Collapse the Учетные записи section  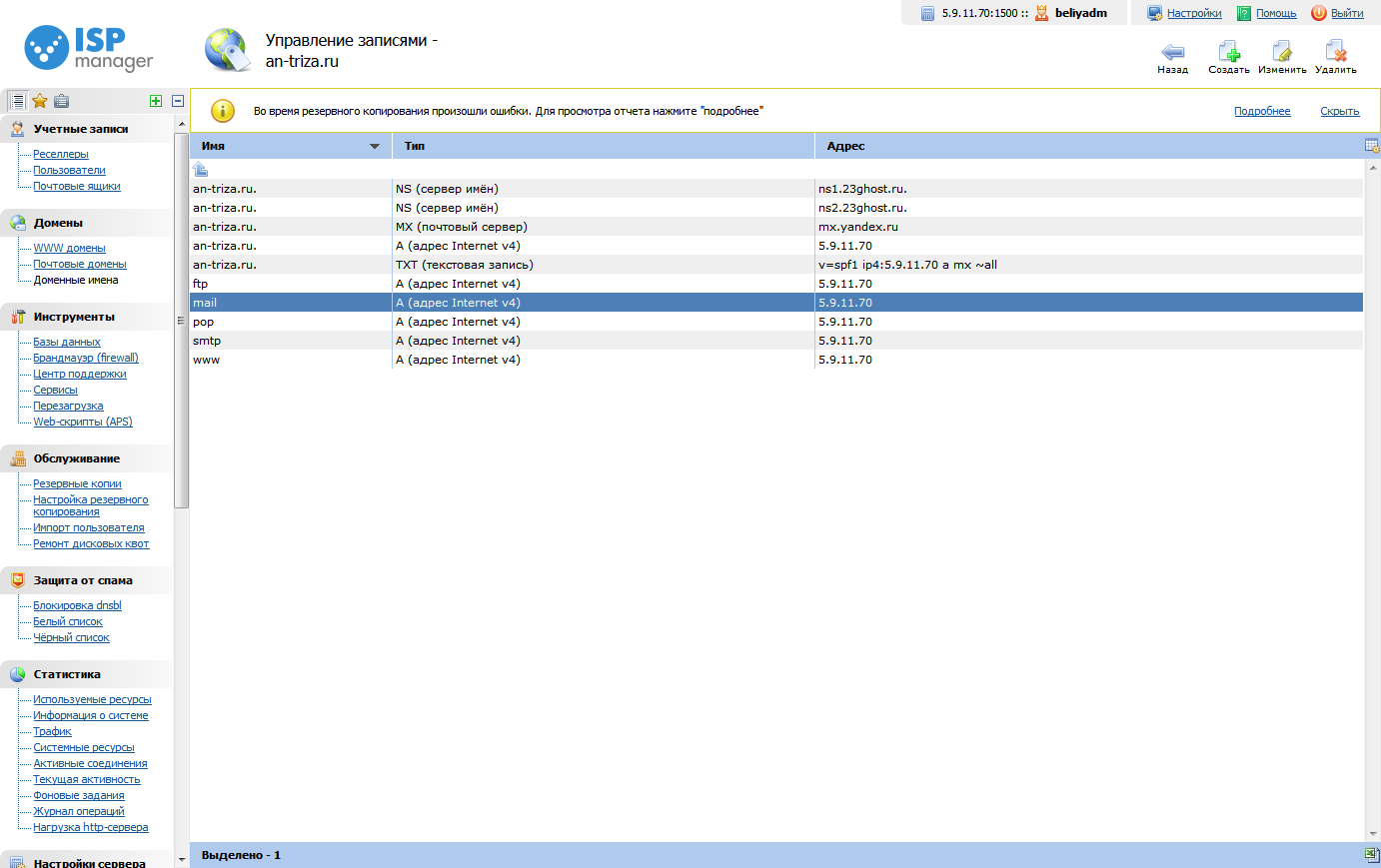click(86, 129)
